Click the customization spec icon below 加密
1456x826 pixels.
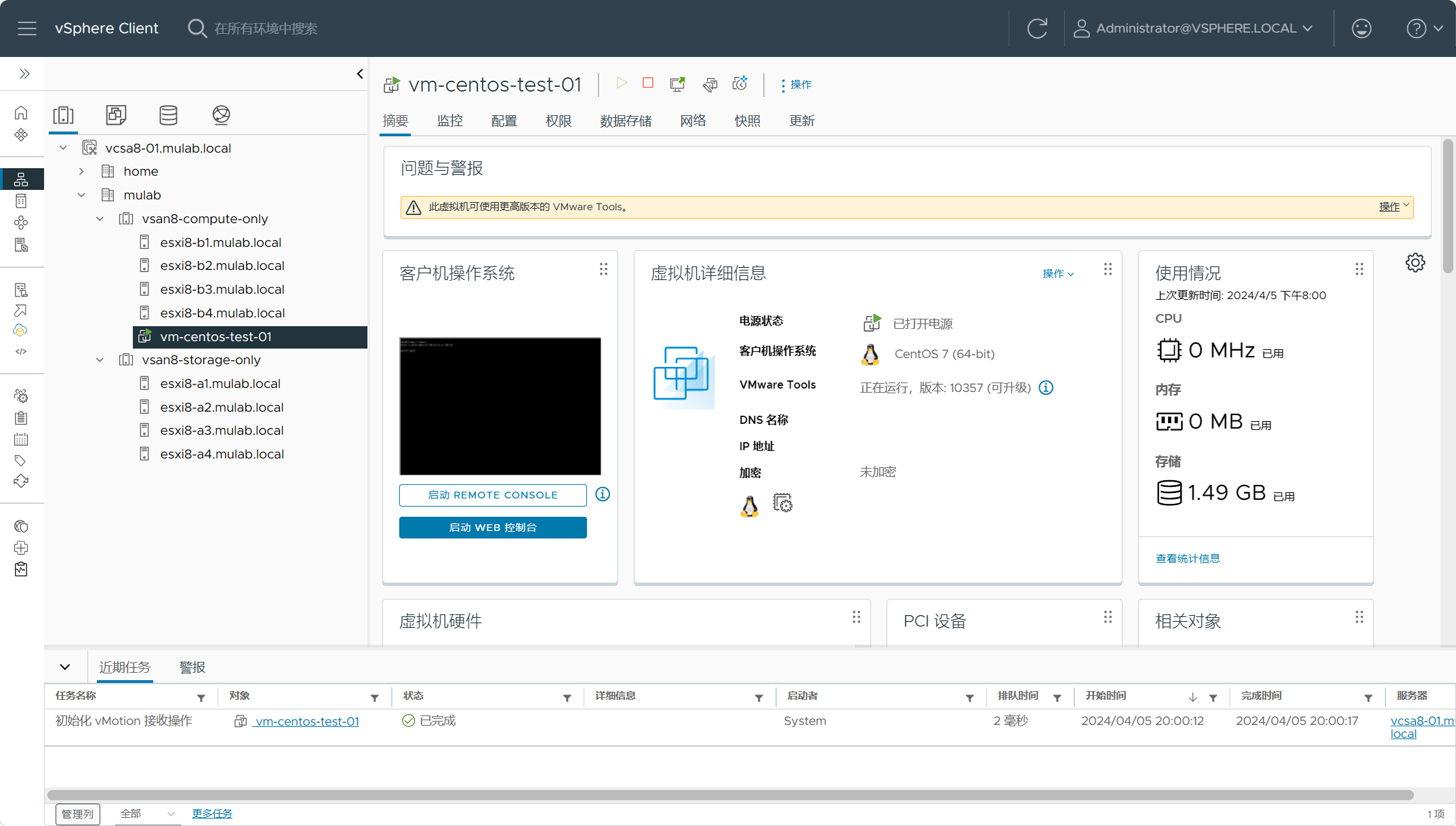click(782, 503)
